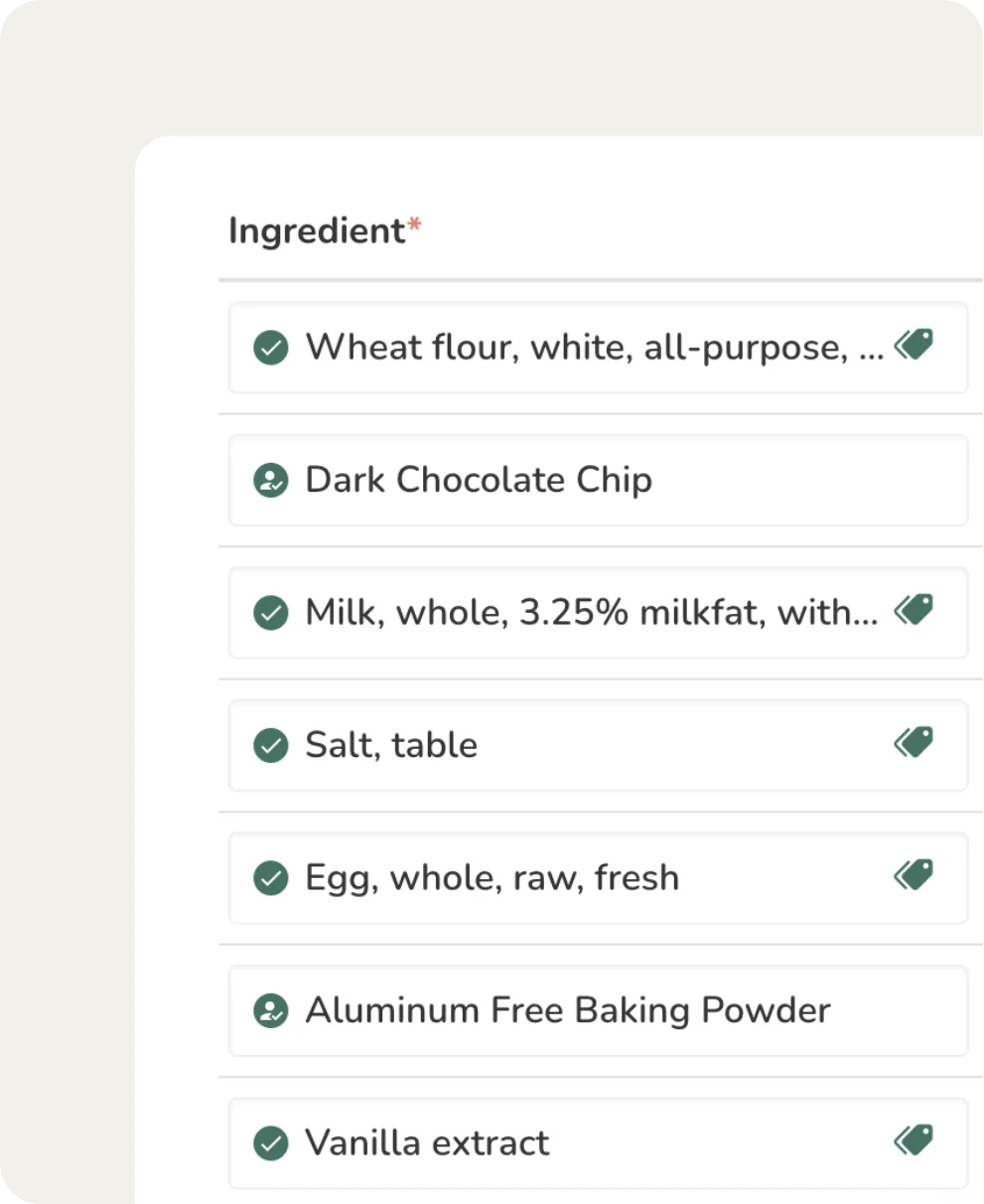Click checkmark icon next to Milk, whole

(x=270, y=613)
